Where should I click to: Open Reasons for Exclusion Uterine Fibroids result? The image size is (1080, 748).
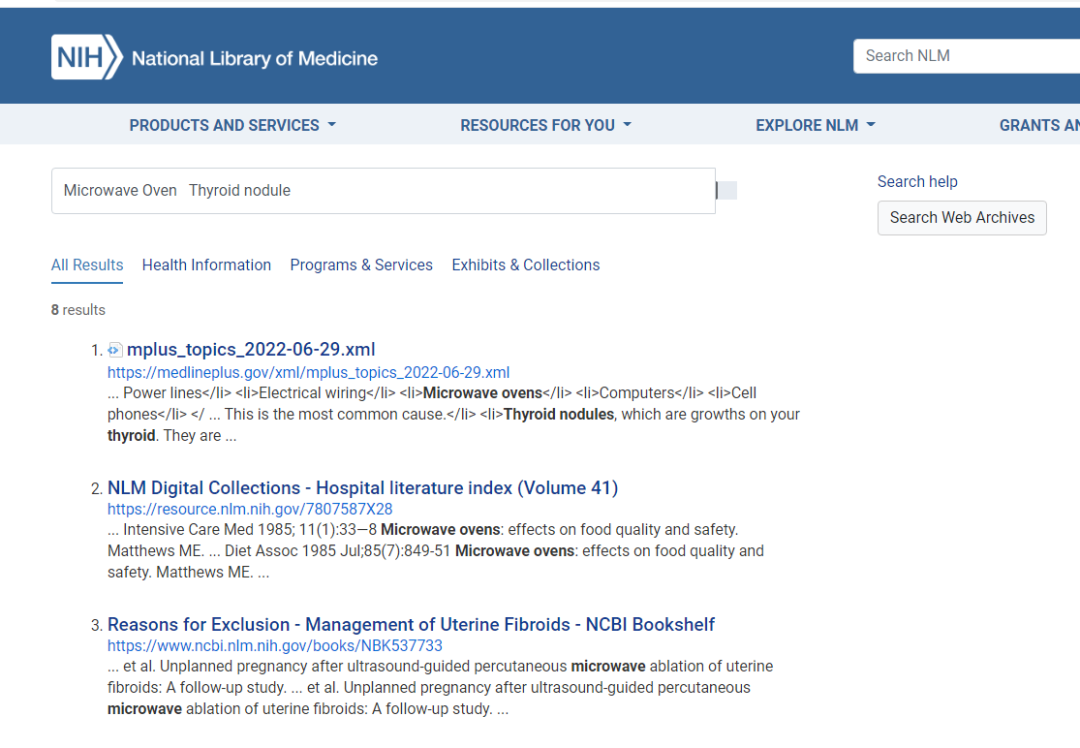(x=411, y=625)
